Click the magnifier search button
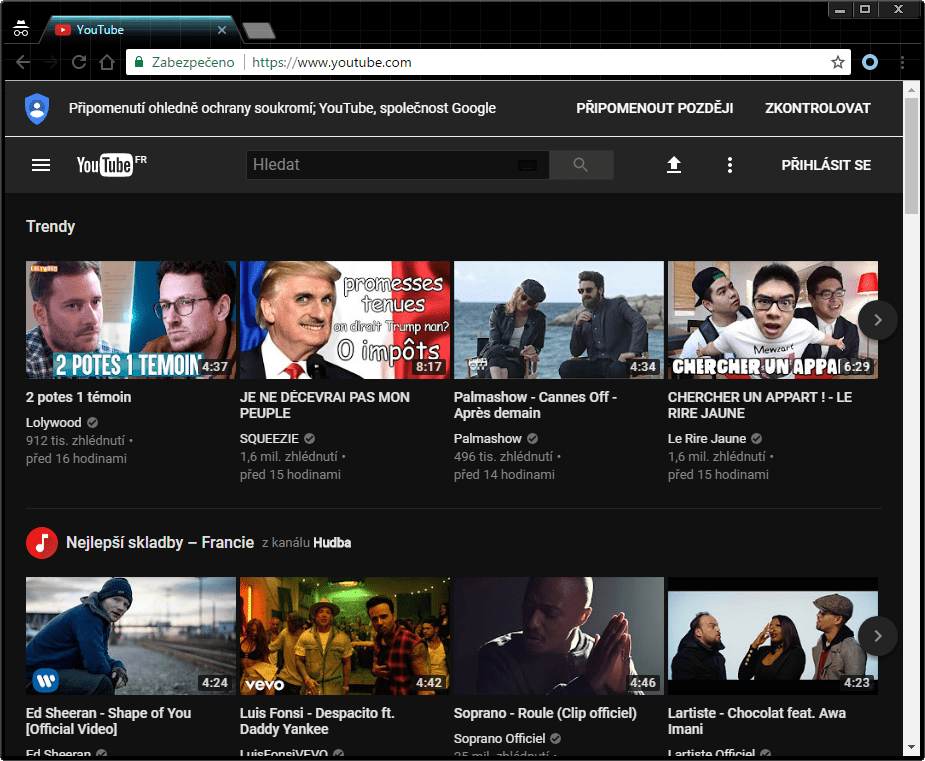 tap(581, 165)
